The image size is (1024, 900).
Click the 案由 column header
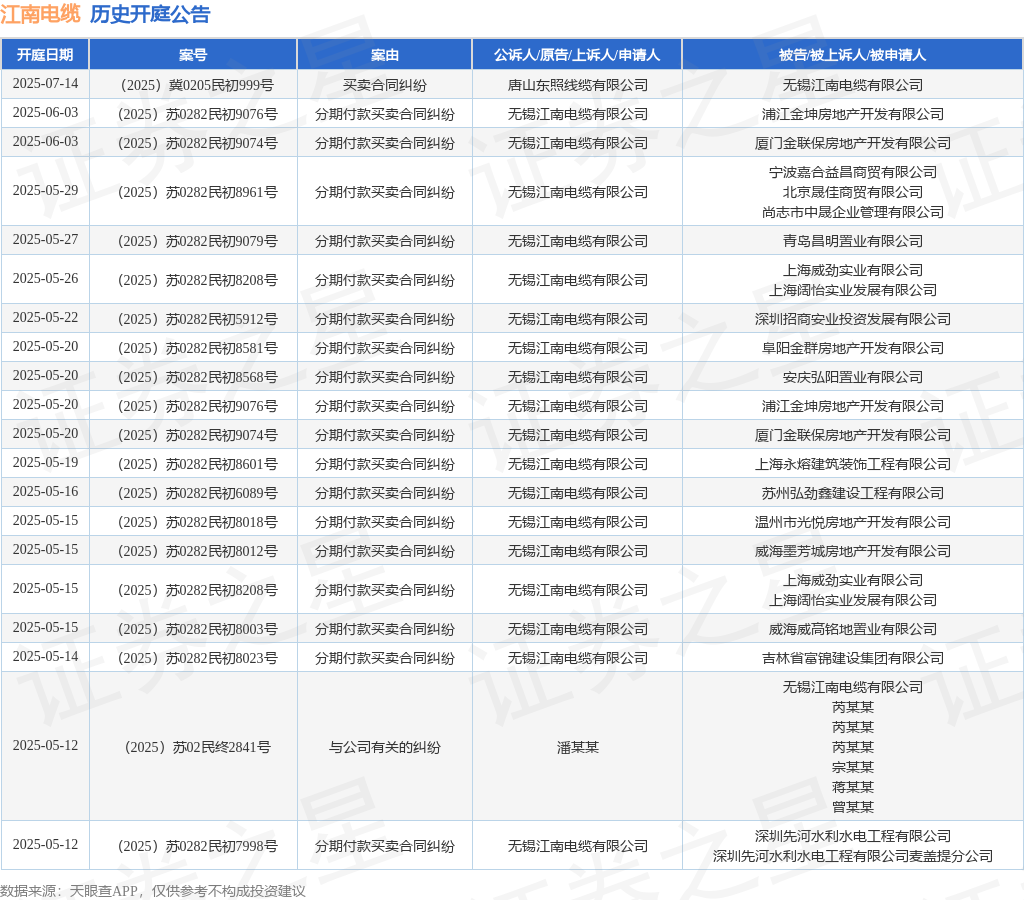pos(385,55)
